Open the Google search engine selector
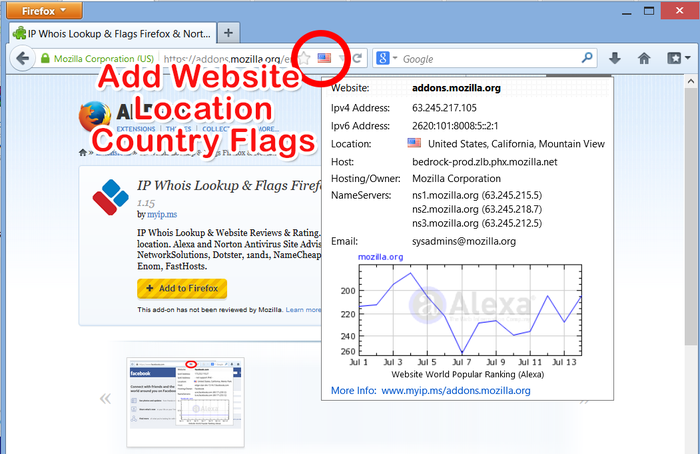Screen dimensions: 700x454 tap(386, 58)
